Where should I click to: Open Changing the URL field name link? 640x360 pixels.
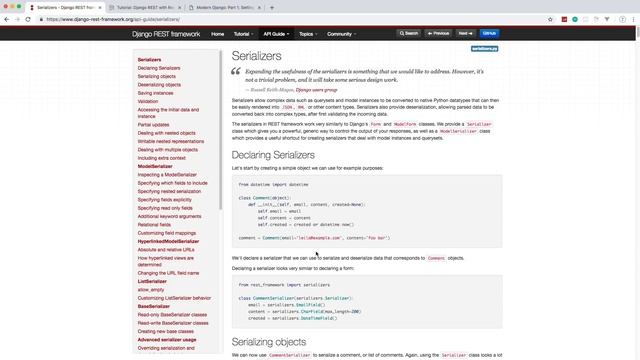coord(169,273)
